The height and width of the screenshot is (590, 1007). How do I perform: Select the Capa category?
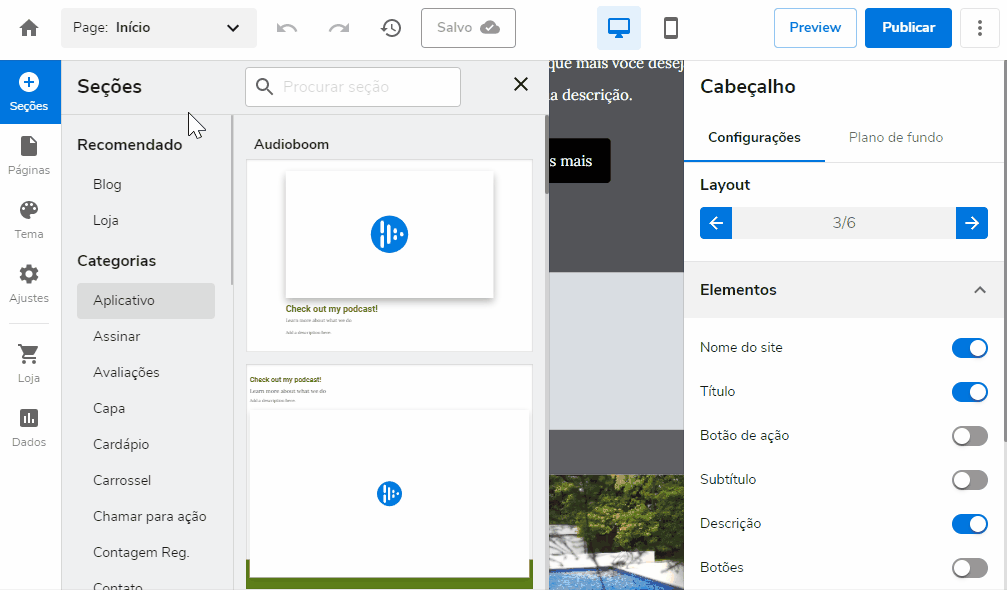tap(109, 408)
